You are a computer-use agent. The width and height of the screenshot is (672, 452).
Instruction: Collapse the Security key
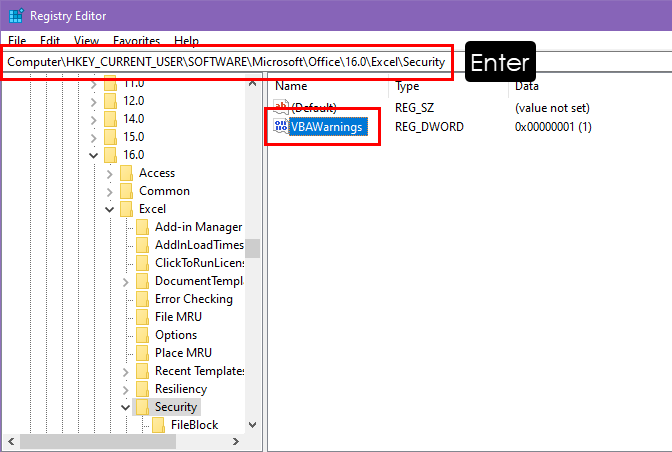coord(126,407)
